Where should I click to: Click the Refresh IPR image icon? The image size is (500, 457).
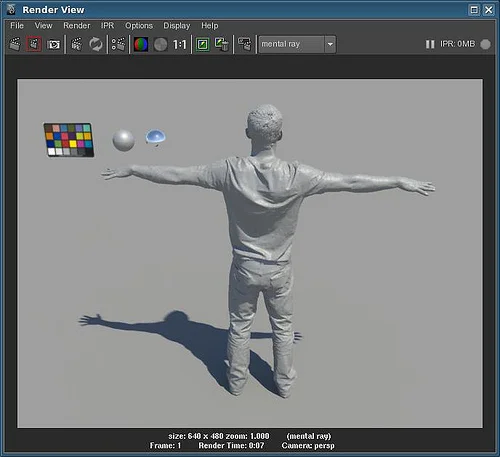click(96, 44)
